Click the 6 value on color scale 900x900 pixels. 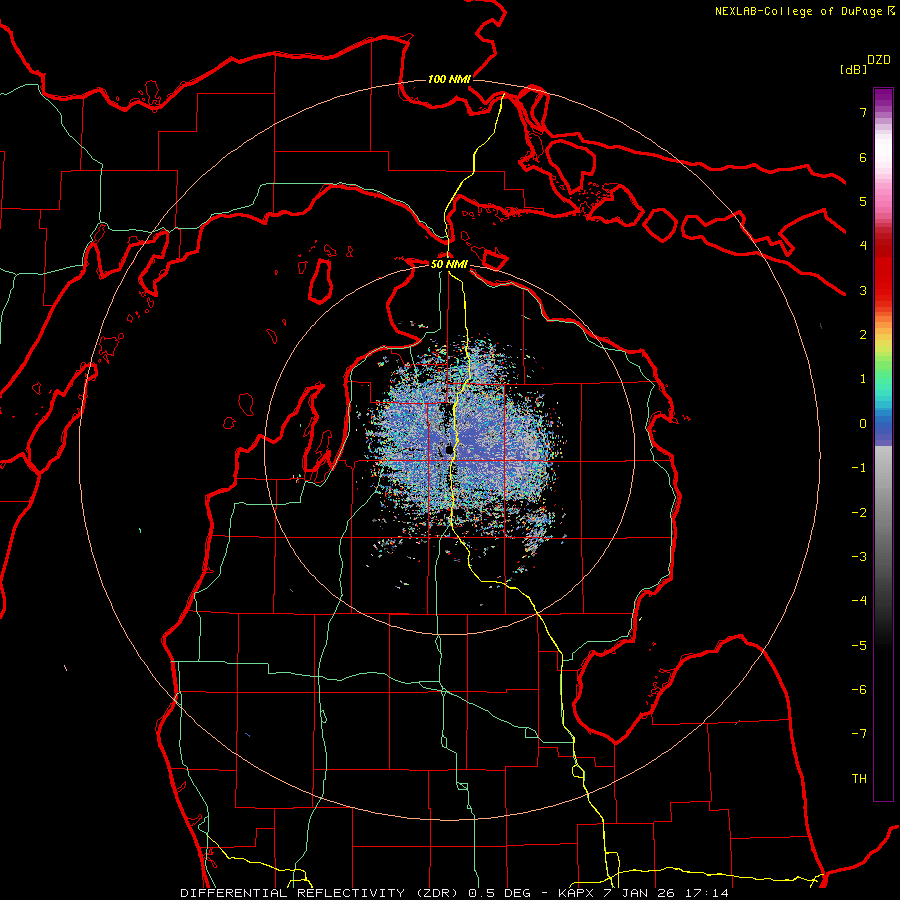863,157
